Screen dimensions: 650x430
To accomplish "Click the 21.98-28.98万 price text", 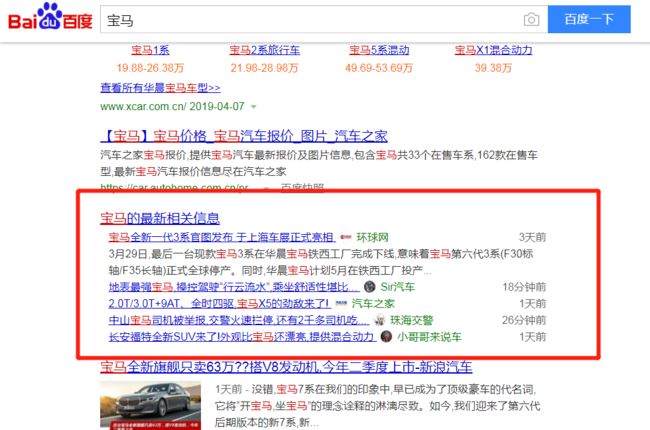I will pyautogui.click(x=264, y=68).
